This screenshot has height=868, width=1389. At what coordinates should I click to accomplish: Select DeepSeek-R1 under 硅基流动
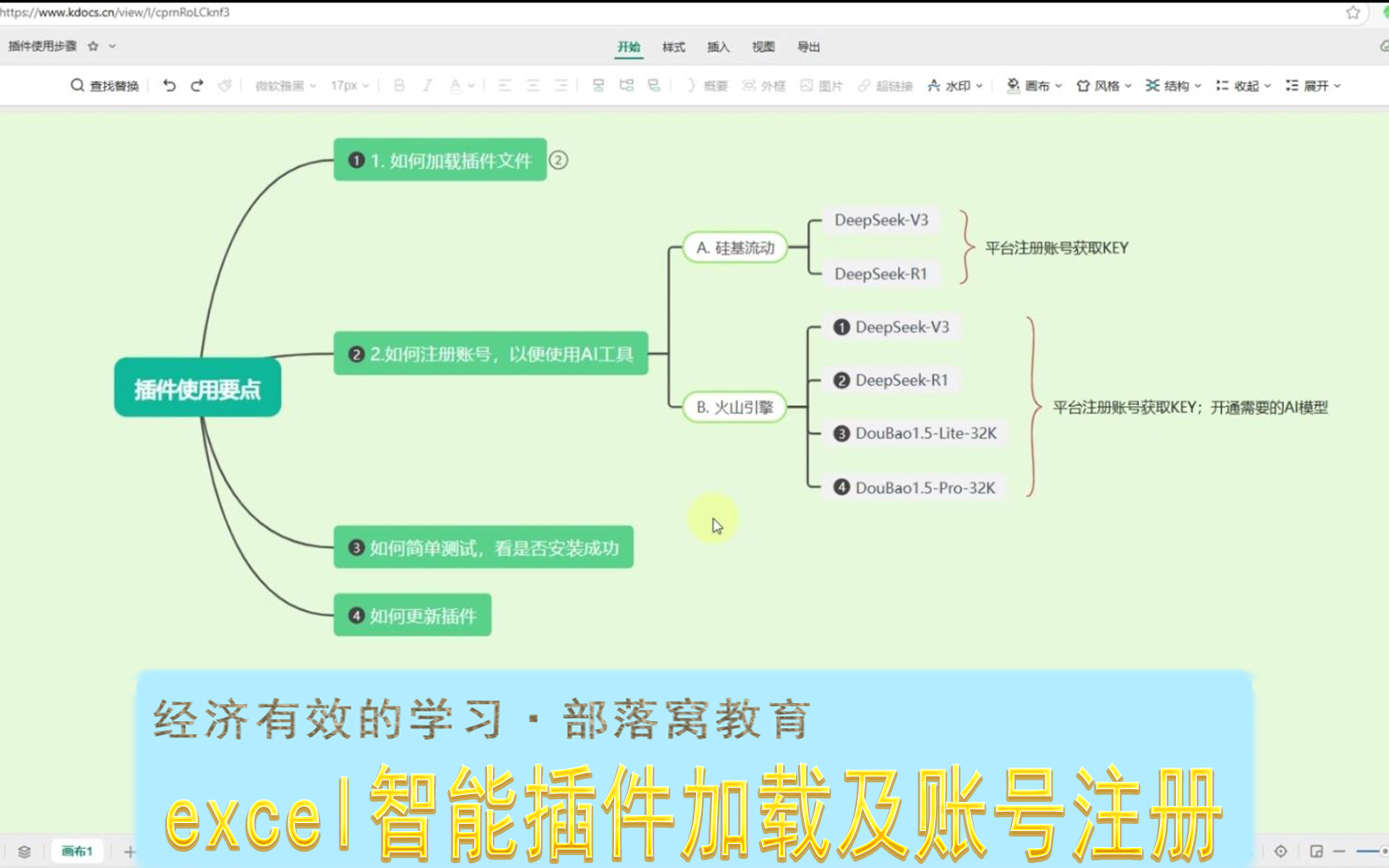[x=881, y=273]
